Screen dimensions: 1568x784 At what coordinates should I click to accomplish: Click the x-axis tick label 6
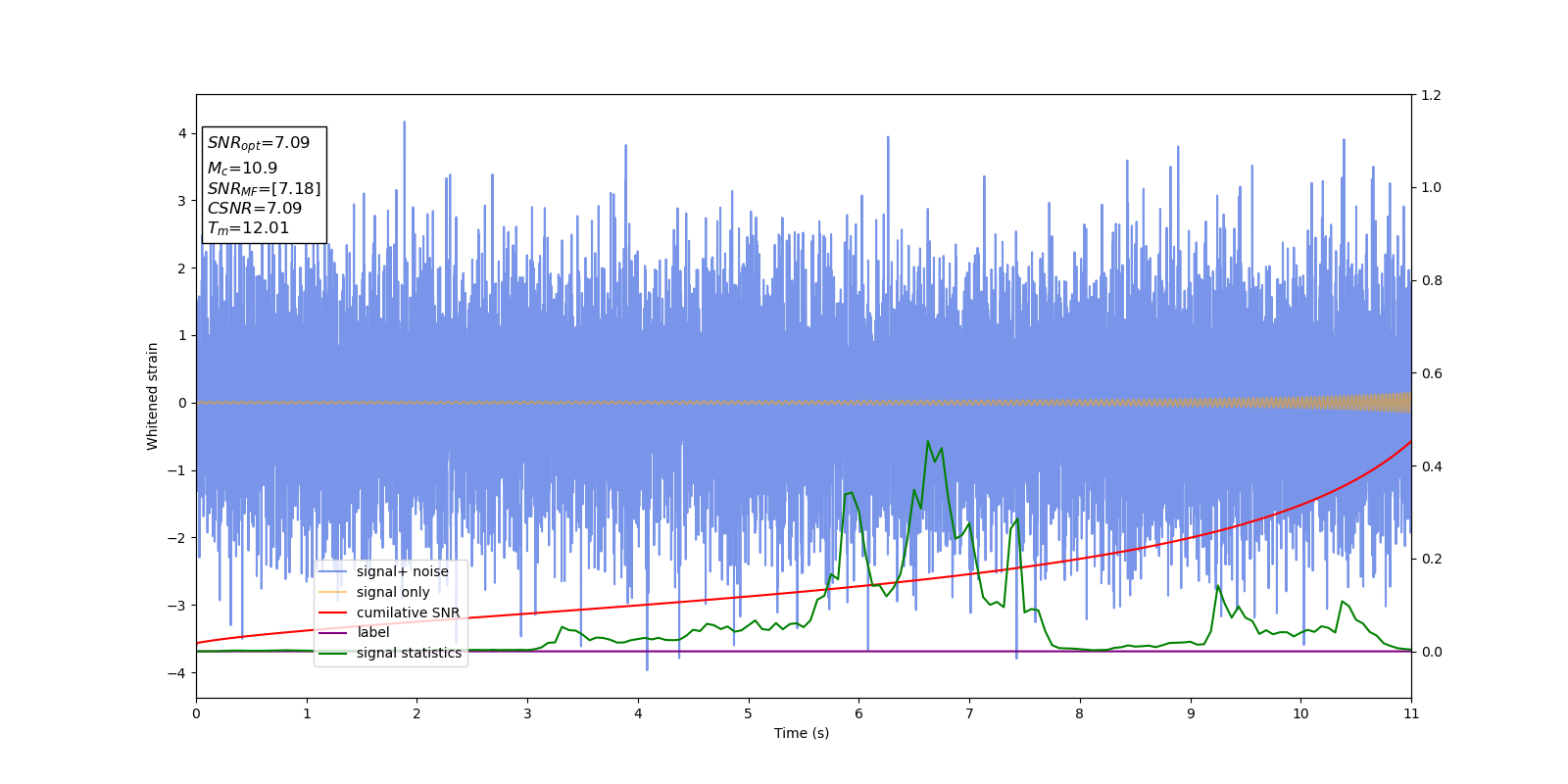point(858,713)
